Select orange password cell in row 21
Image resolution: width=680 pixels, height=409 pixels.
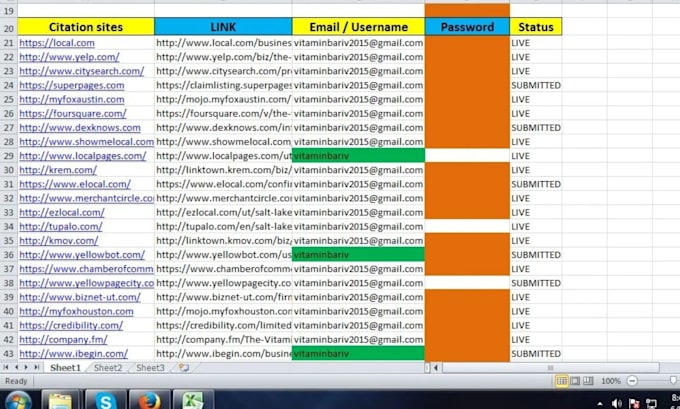(x=467, y=43)
